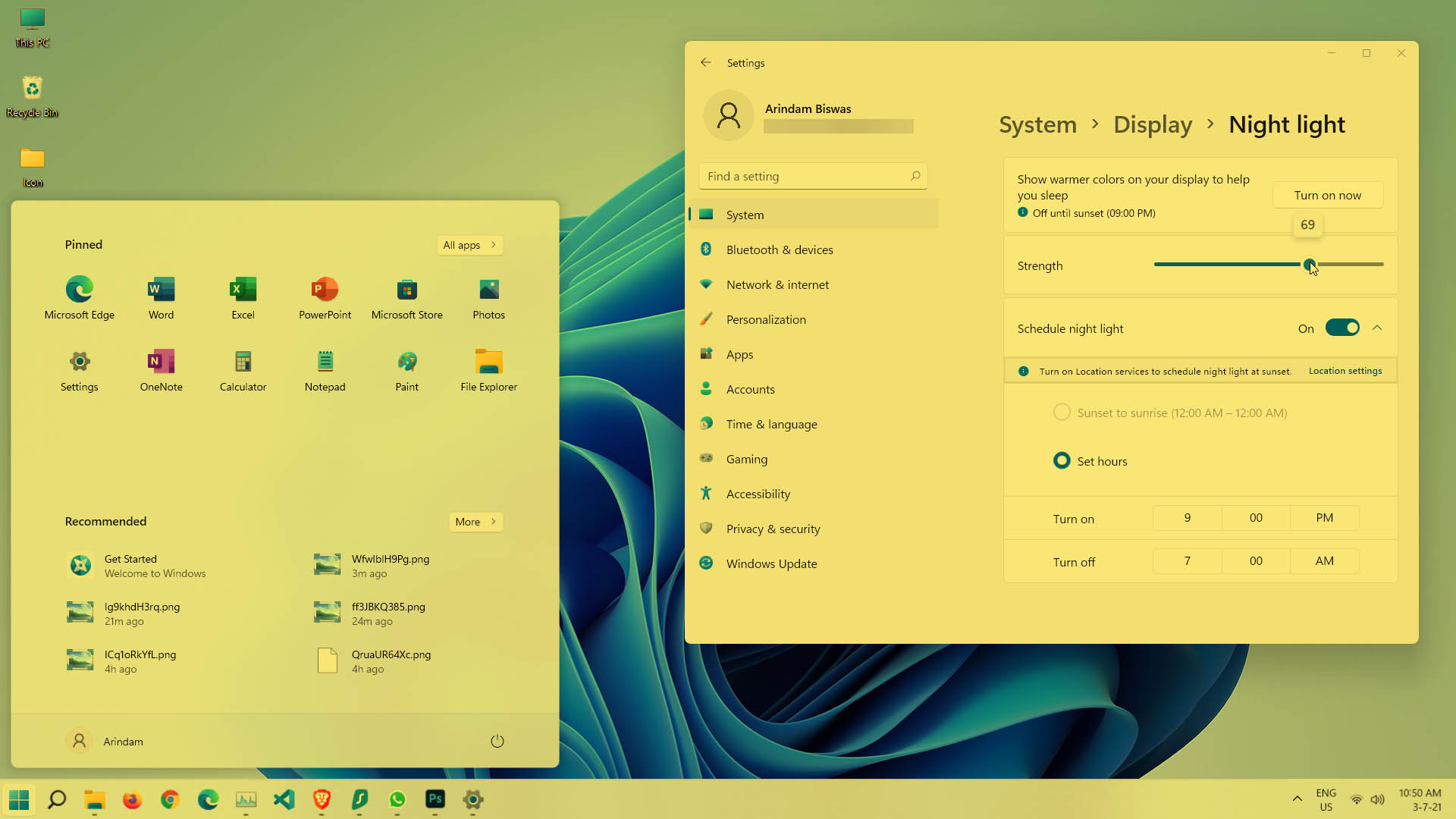Open Windows Update settings
The image size is (1456, 819).
(x=771, y=563)
